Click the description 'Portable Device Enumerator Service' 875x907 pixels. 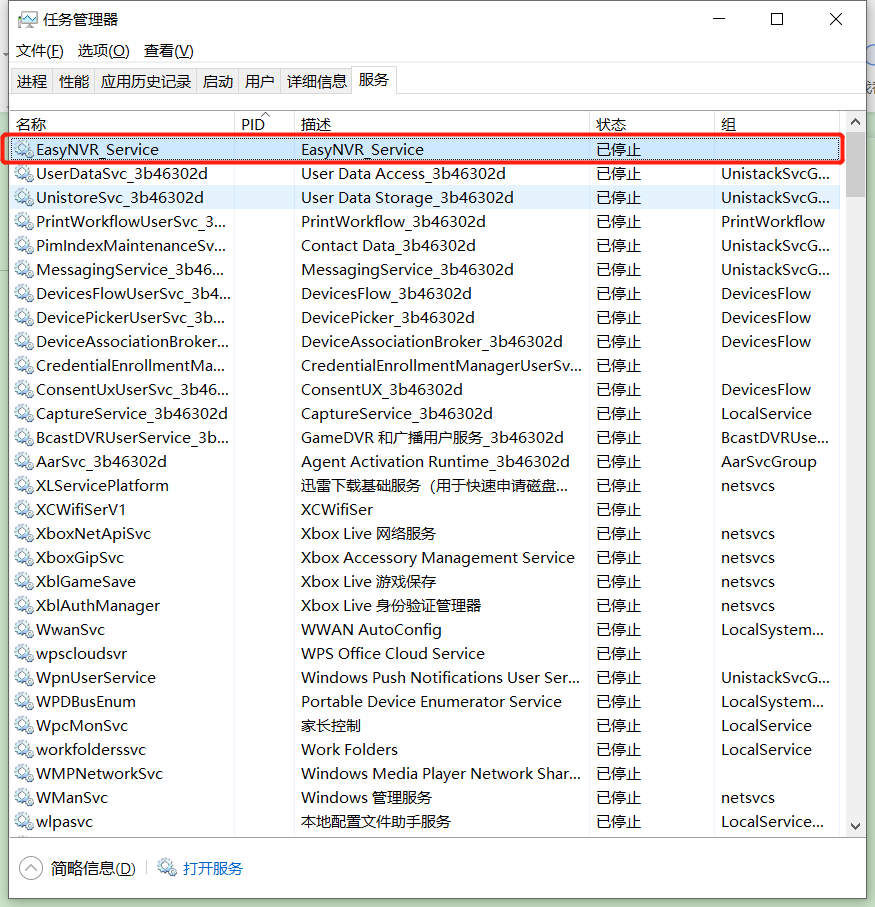[431, 702]
